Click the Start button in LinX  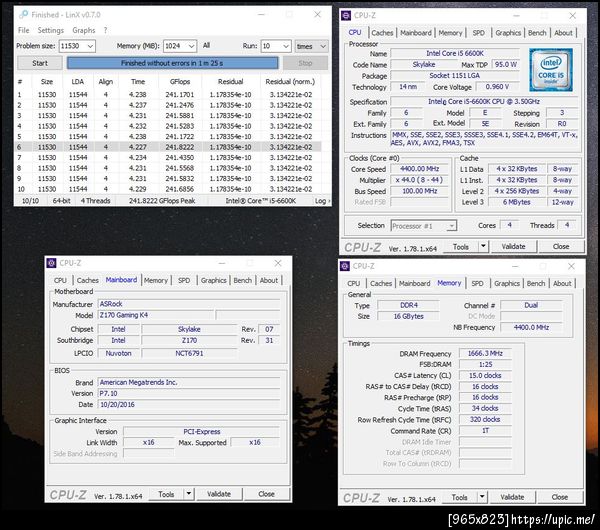40,63
